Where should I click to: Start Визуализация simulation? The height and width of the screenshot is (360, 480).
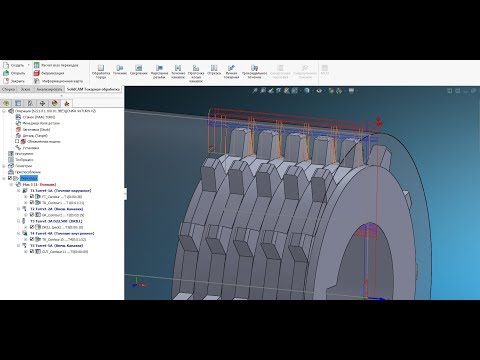click(x=49, y=73)
